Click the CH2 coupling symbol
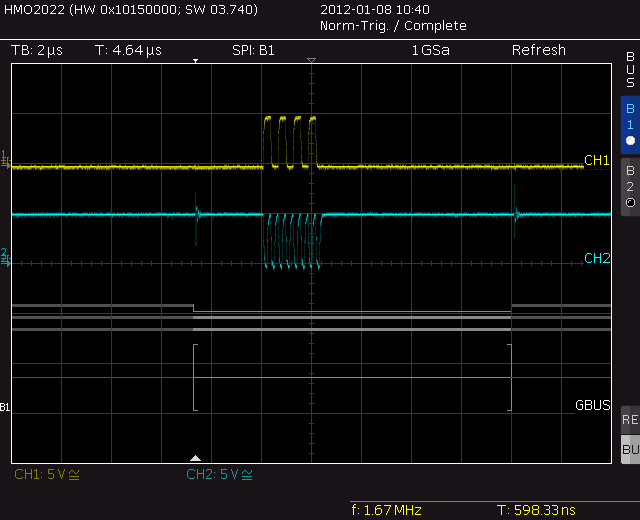 tap(246, 474)
